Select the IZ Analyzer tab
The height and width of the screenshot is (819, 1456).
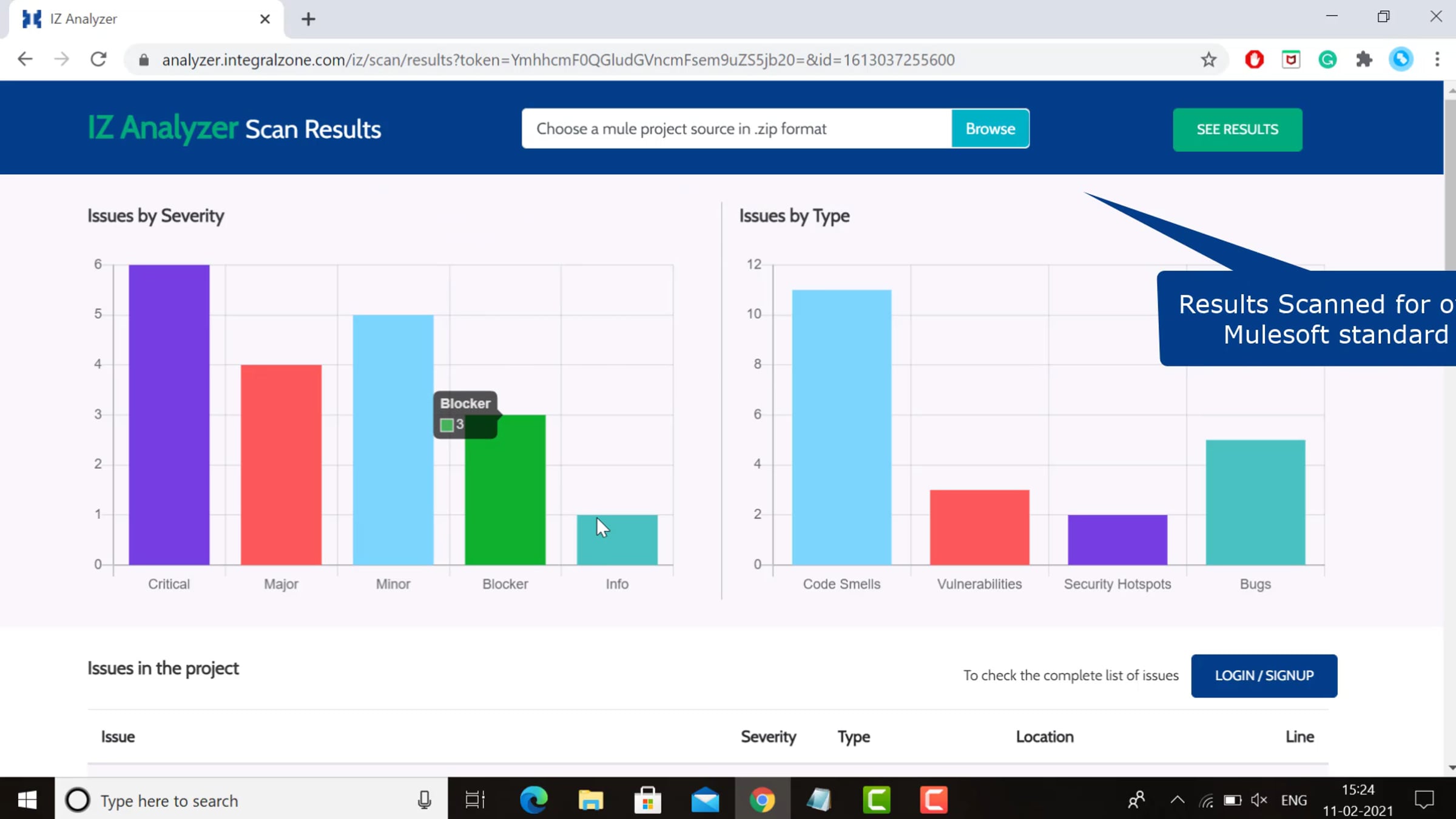(140, 19)
